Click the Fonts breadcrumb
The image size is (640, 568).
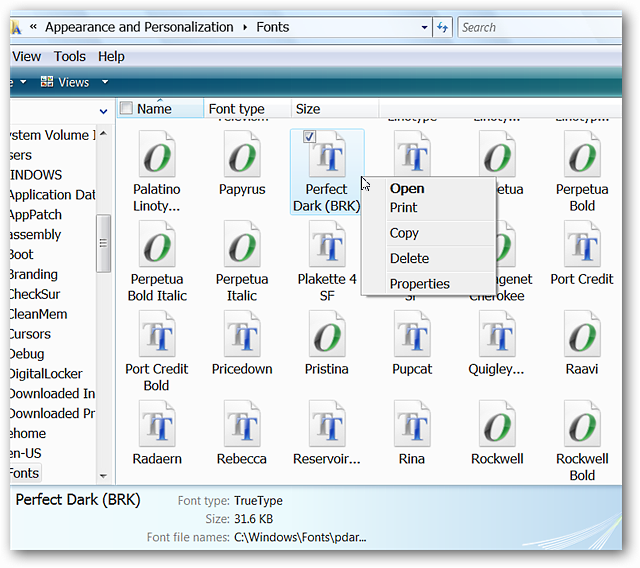click(x=273, y=27)
